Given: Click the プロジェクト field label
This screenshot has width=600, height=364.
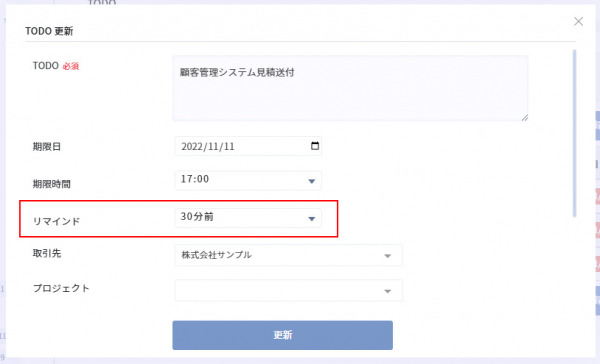Looking at the screenshot, I should click(61, 288).
